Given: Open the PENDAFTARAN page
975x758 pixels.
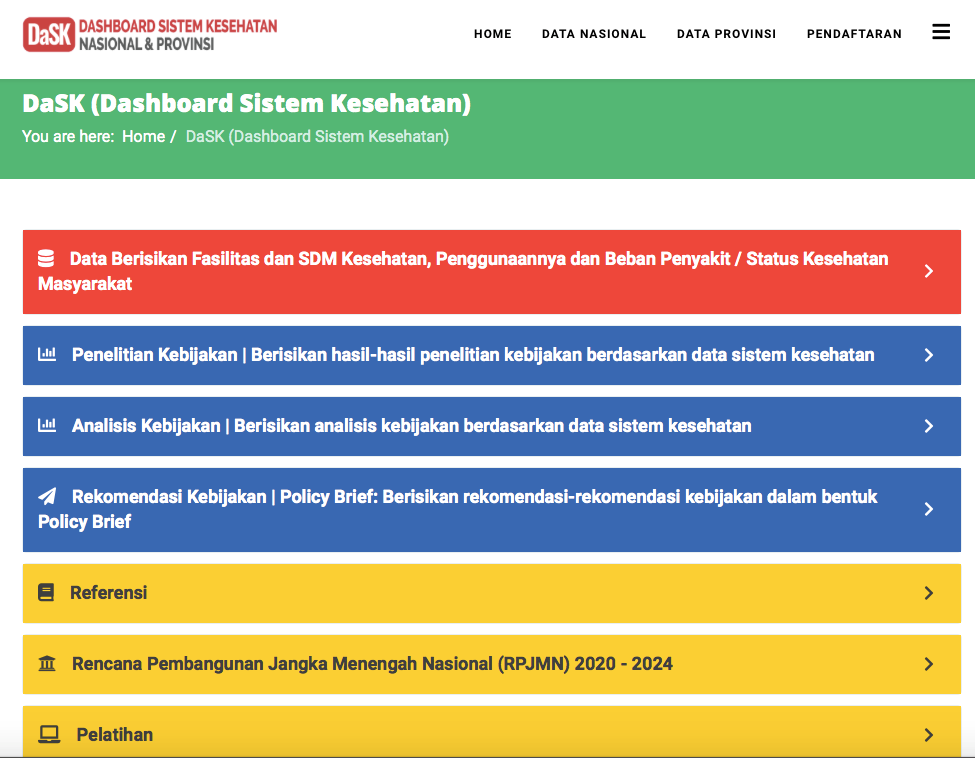Looking at the screenshot, I should (x=854, y=34).
